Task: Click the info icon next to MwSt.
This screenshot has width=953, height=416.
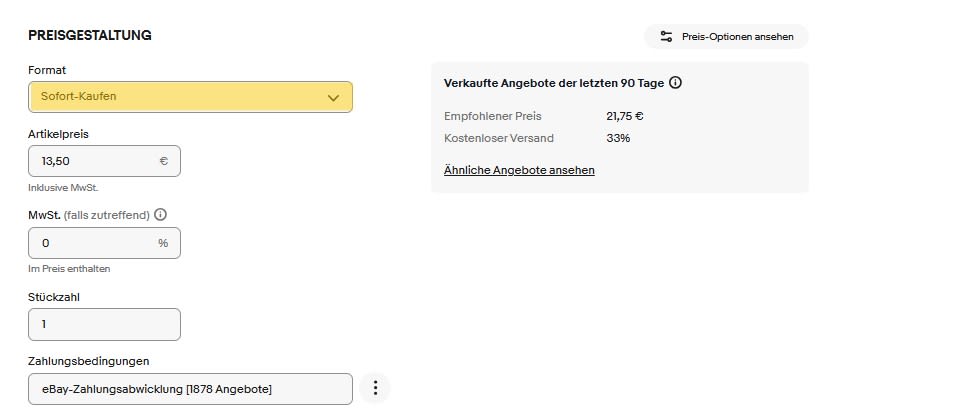Action: coord(160,215)
